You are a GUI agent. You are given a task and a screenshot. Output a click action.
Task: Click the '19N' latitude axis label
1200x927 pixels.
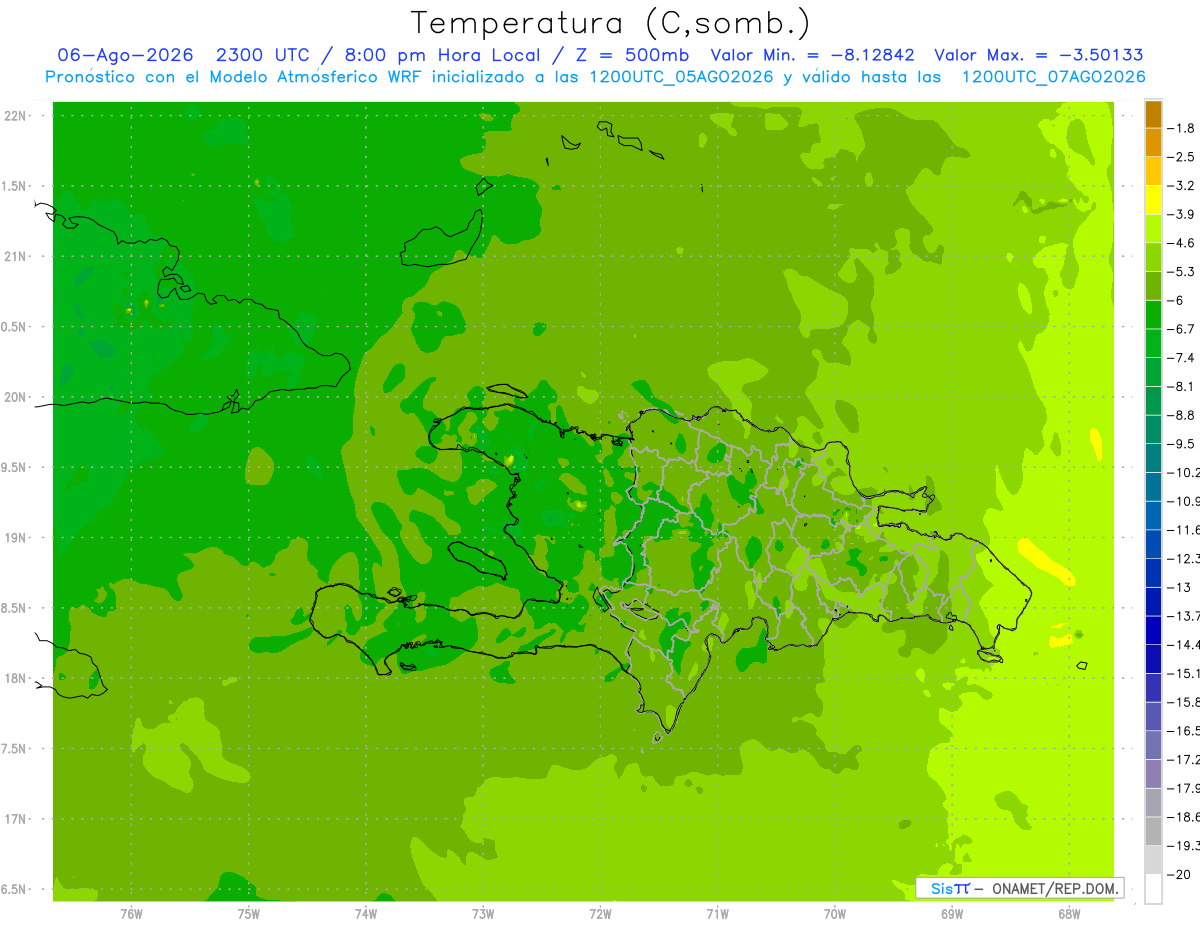click(x=17, y=538)
